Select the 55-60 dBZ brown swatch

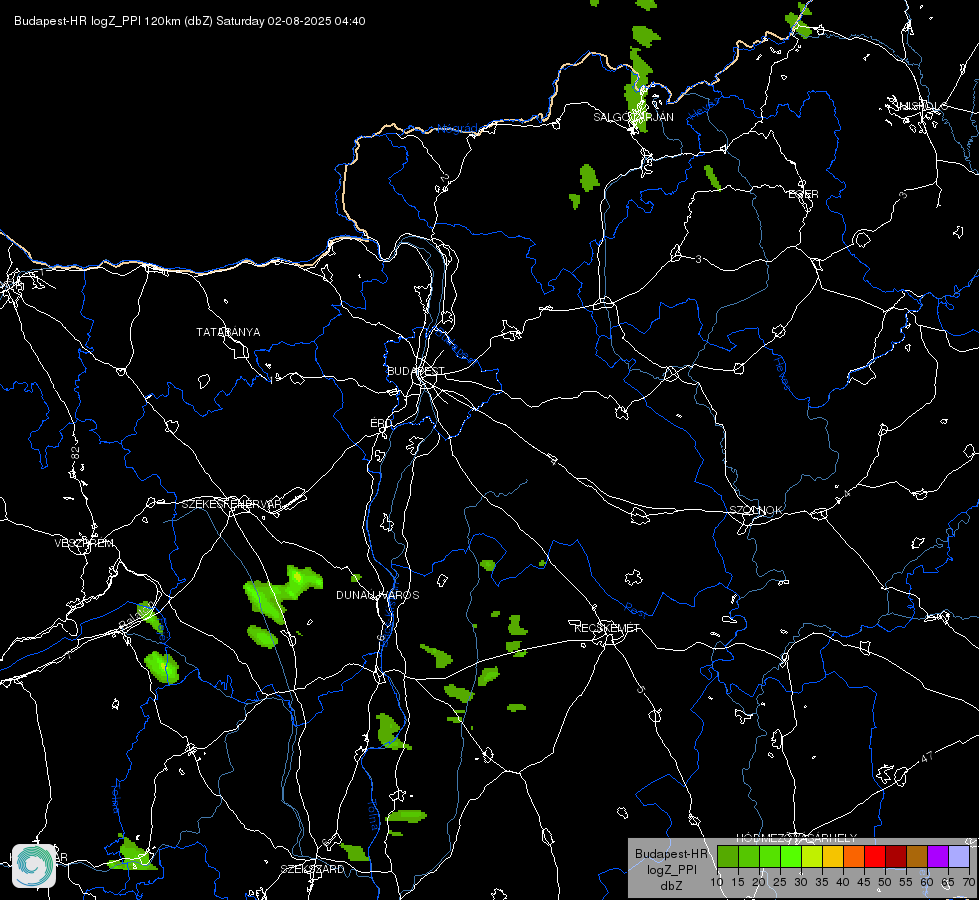[917, 856]
